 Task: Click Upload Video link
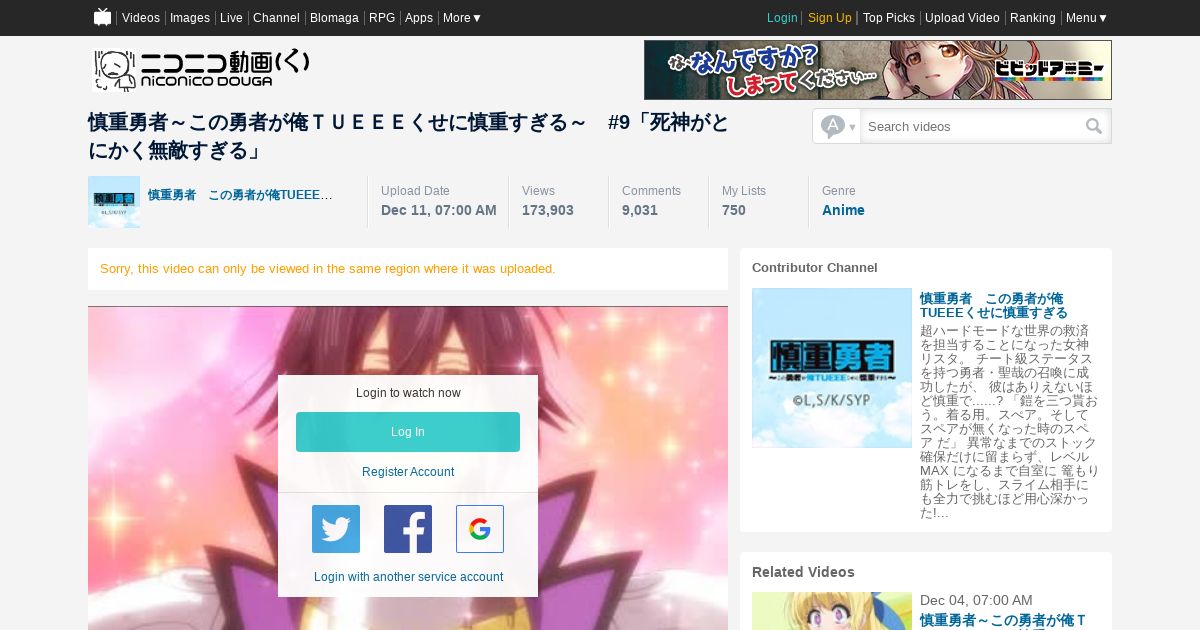point(962,18)
